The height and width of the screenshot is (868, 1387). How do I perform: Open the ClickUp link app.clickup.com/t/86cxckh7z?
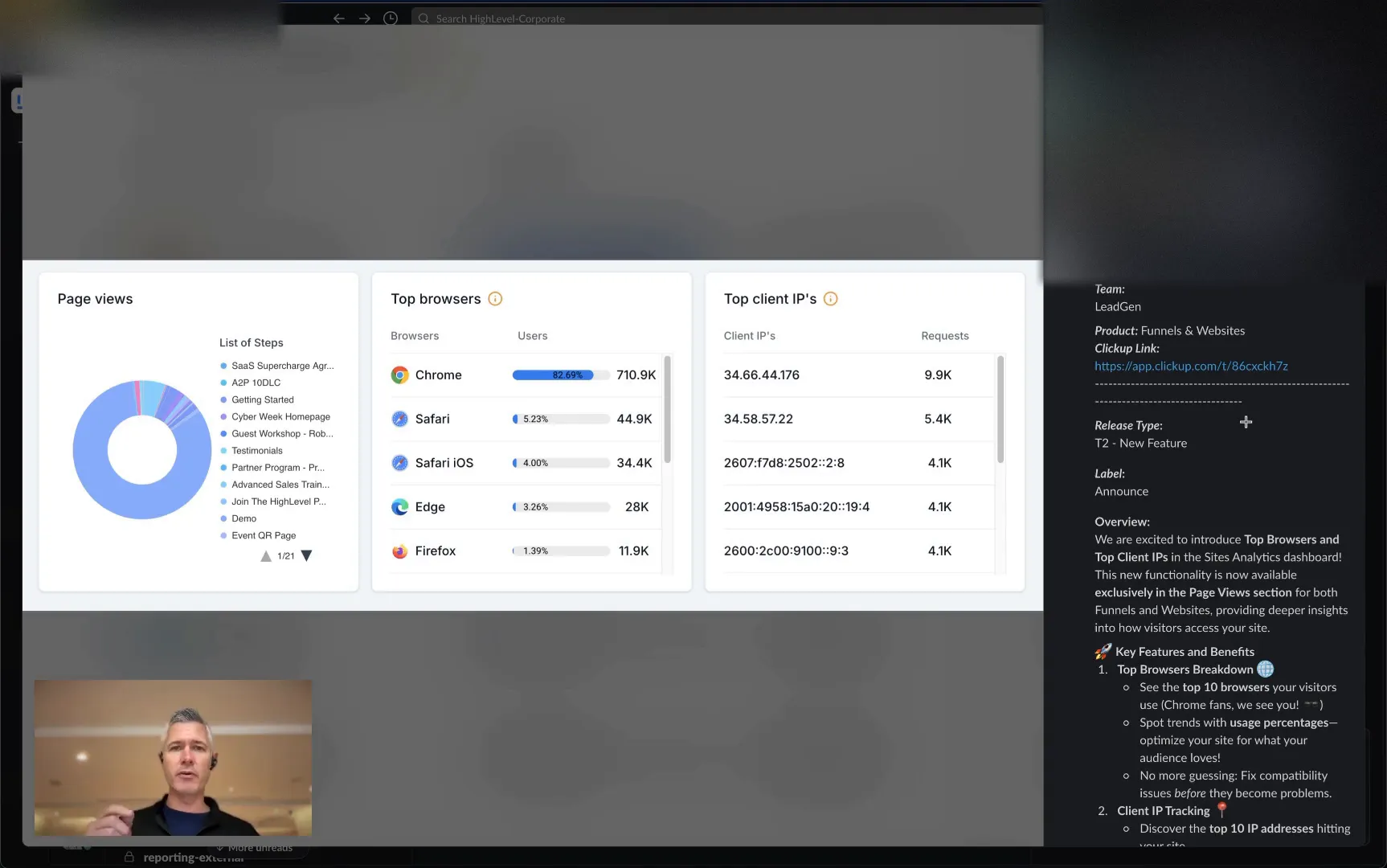(x=1191, y=366)
